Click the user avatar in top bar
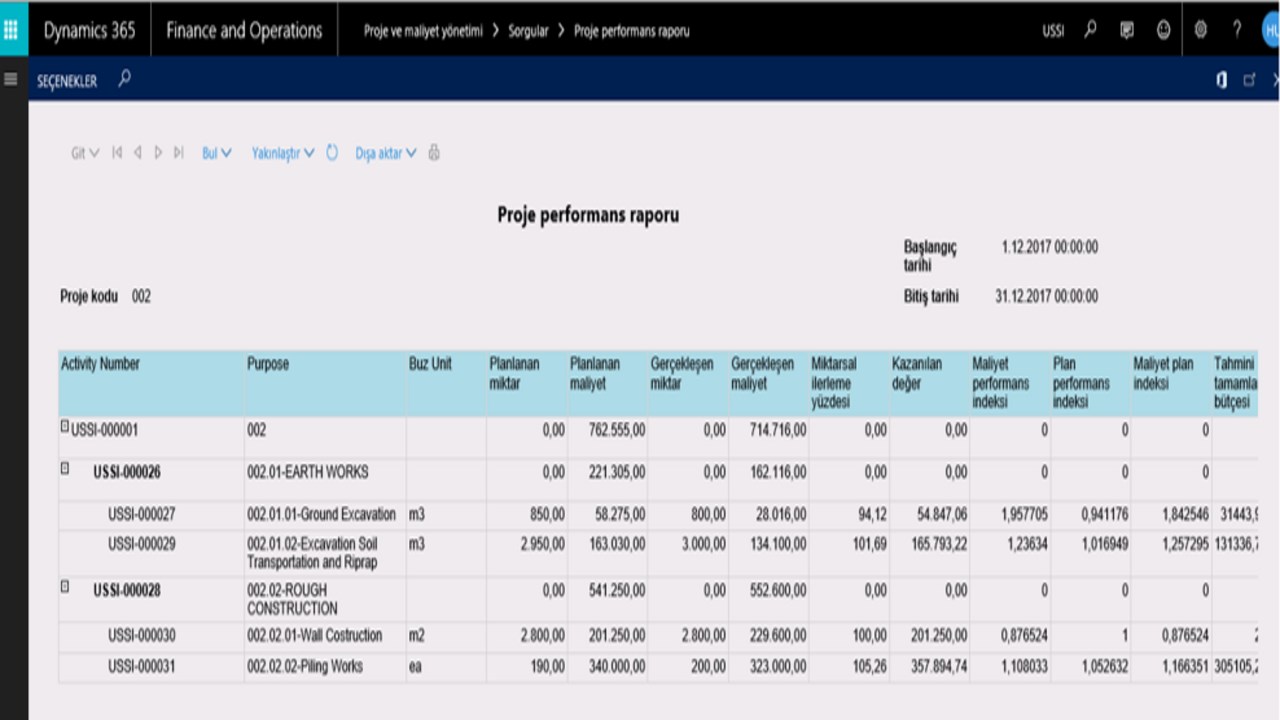 (x=1271, y=30)
